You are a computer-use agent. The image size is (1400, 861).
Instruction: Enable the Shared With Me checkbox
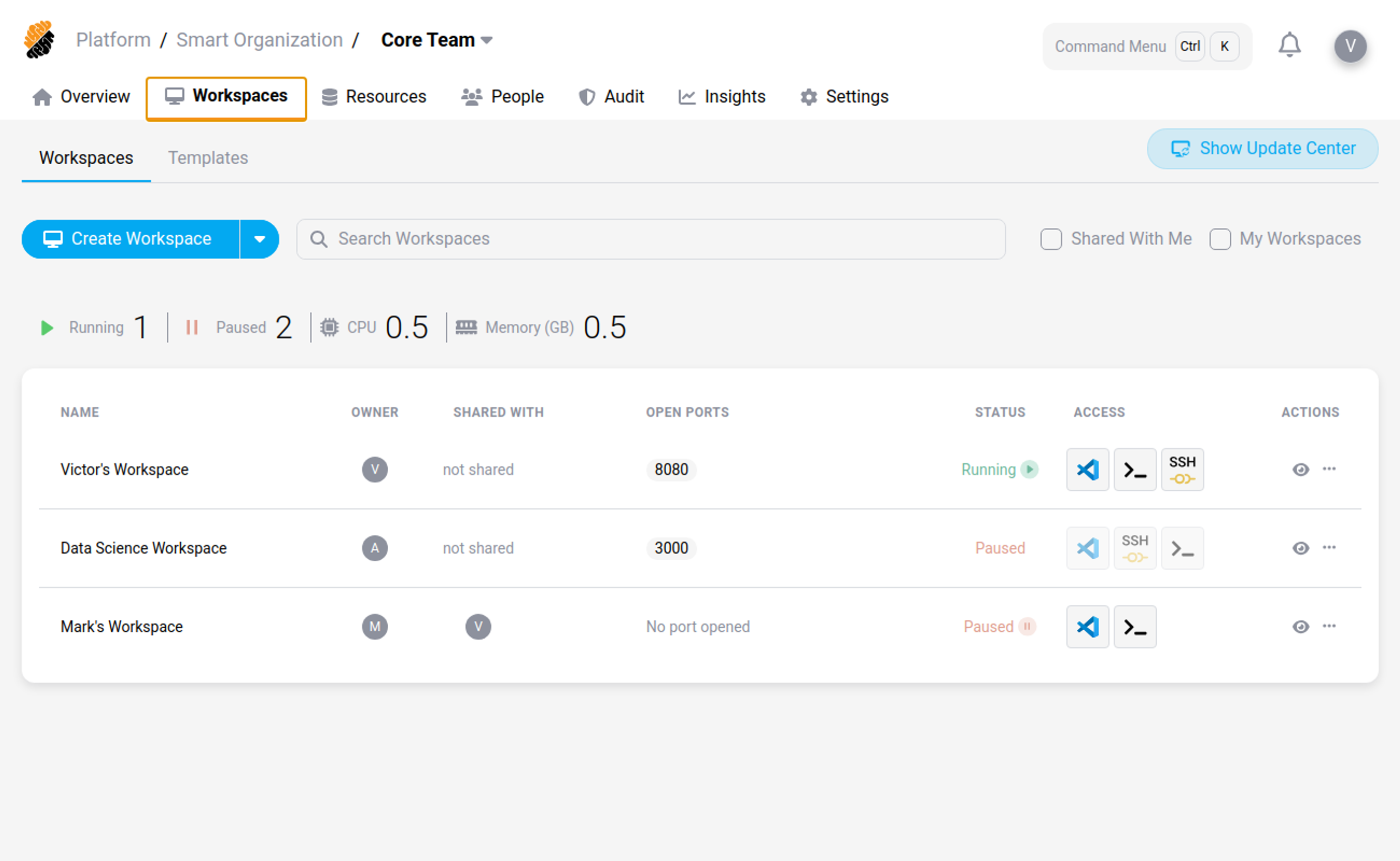1050,239
